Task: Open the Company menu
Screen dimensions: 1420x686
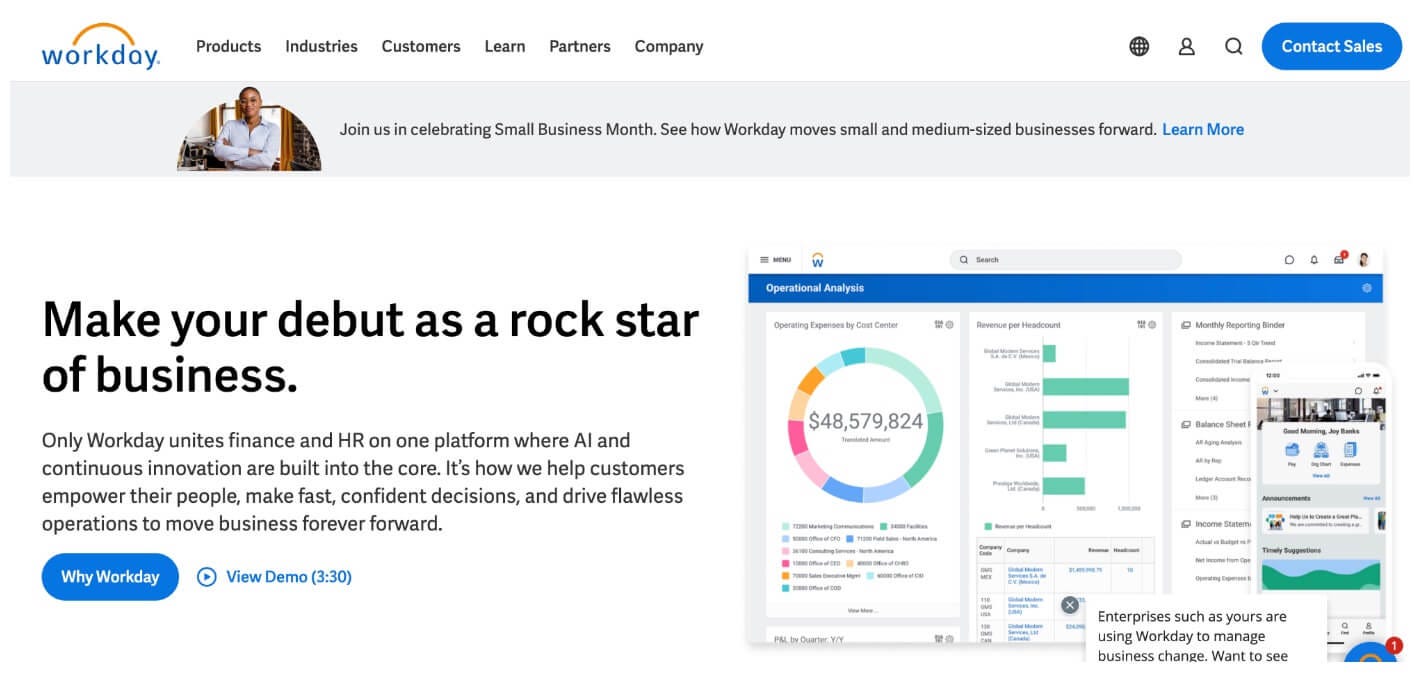Action: tap(669, 46)
